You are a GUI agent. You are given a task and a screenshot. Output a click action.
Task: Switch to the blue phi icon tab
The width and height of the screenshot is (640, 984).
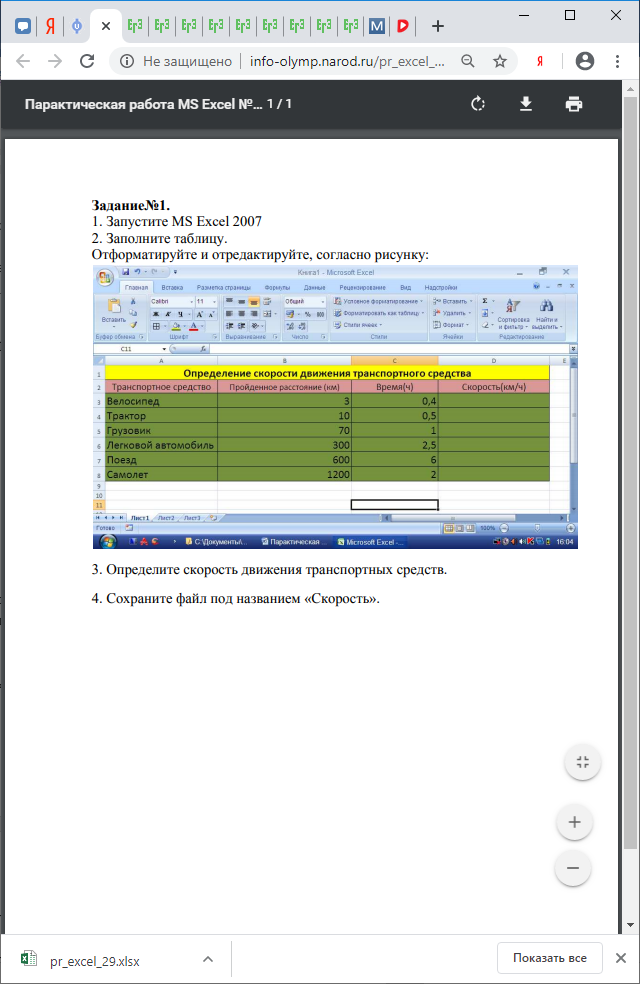pyautogui.click(x=77, y=26)
